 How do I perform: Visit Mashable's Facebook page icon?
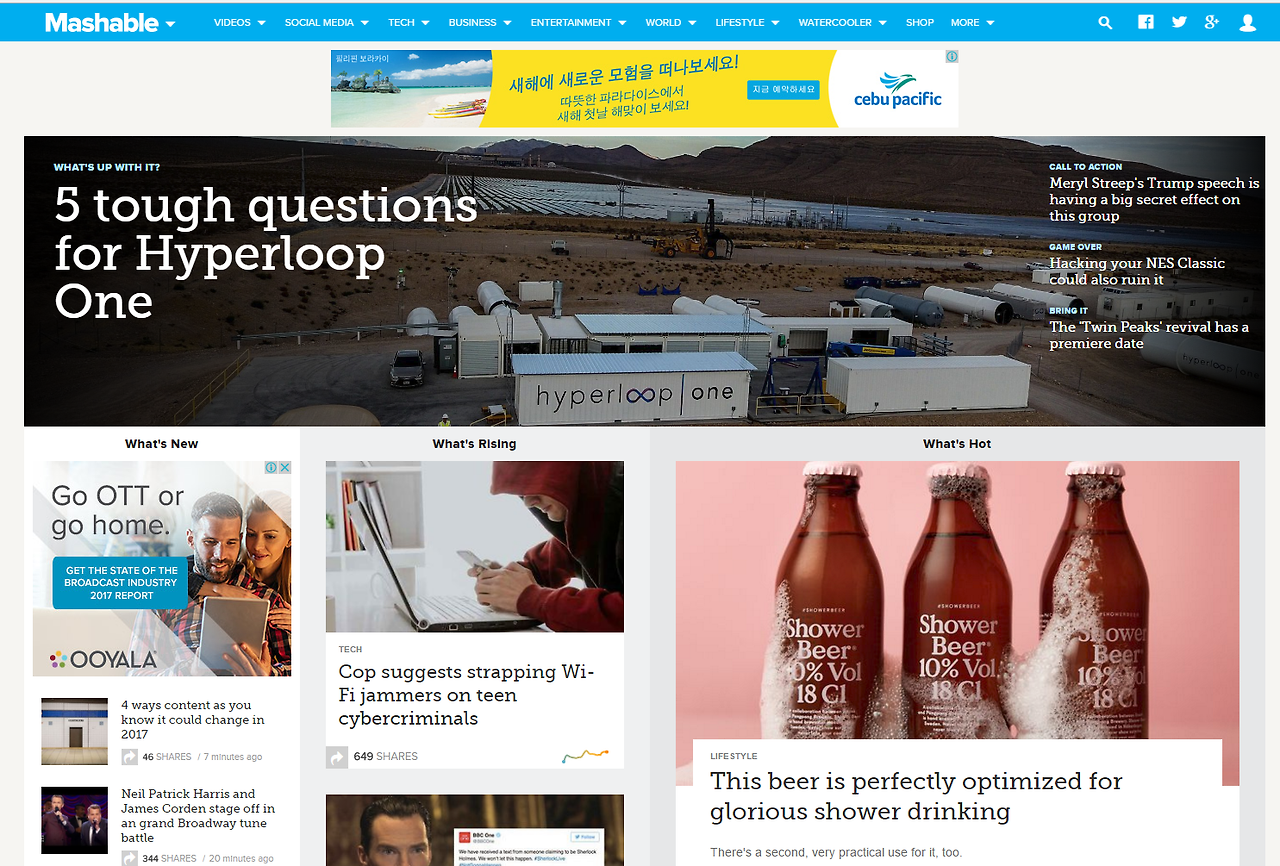[1146, 22]
